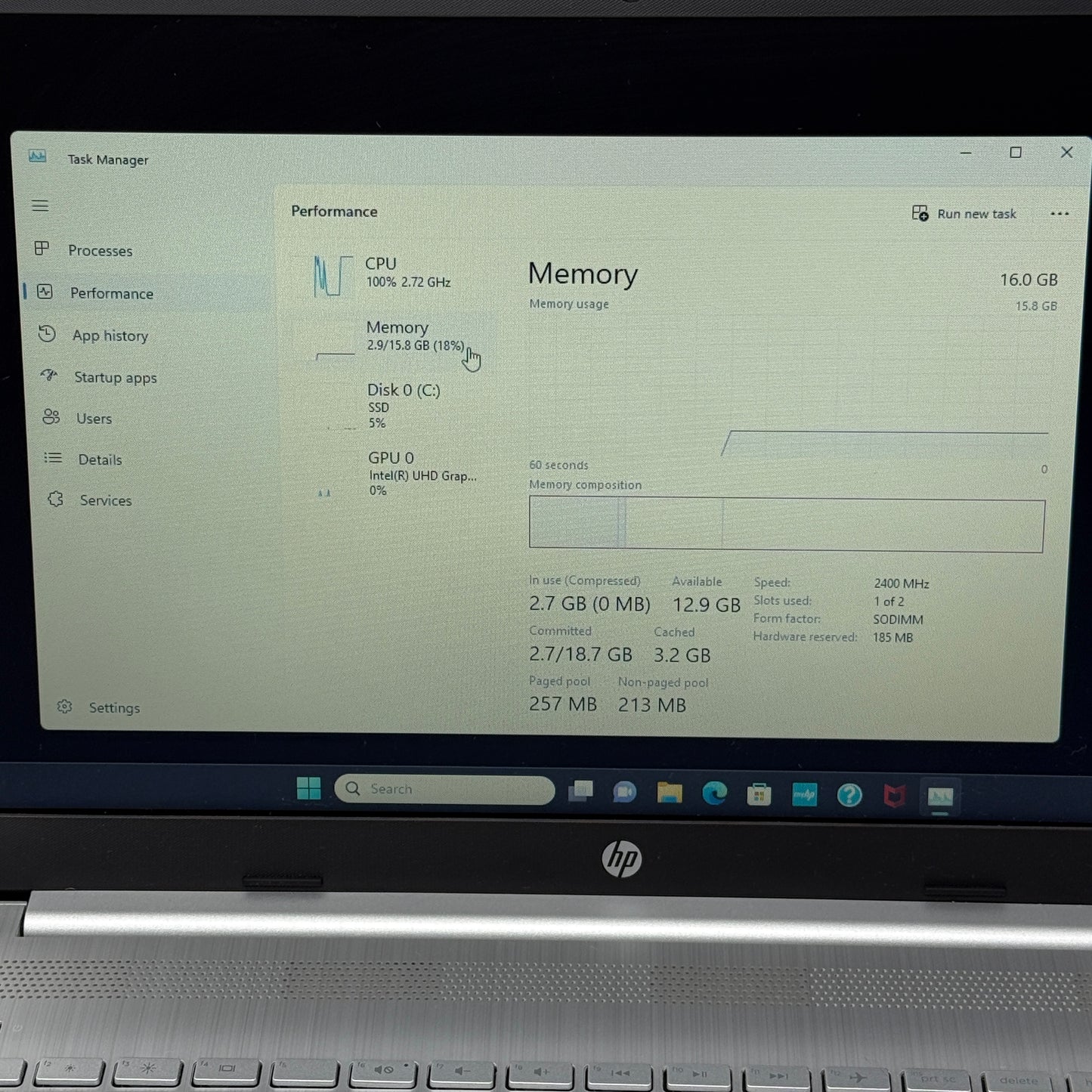Image resolution: width=1092 pixels, height=1092 pixels.
Task: Open Get Help from the taskbar
Action: coord(849,794)
